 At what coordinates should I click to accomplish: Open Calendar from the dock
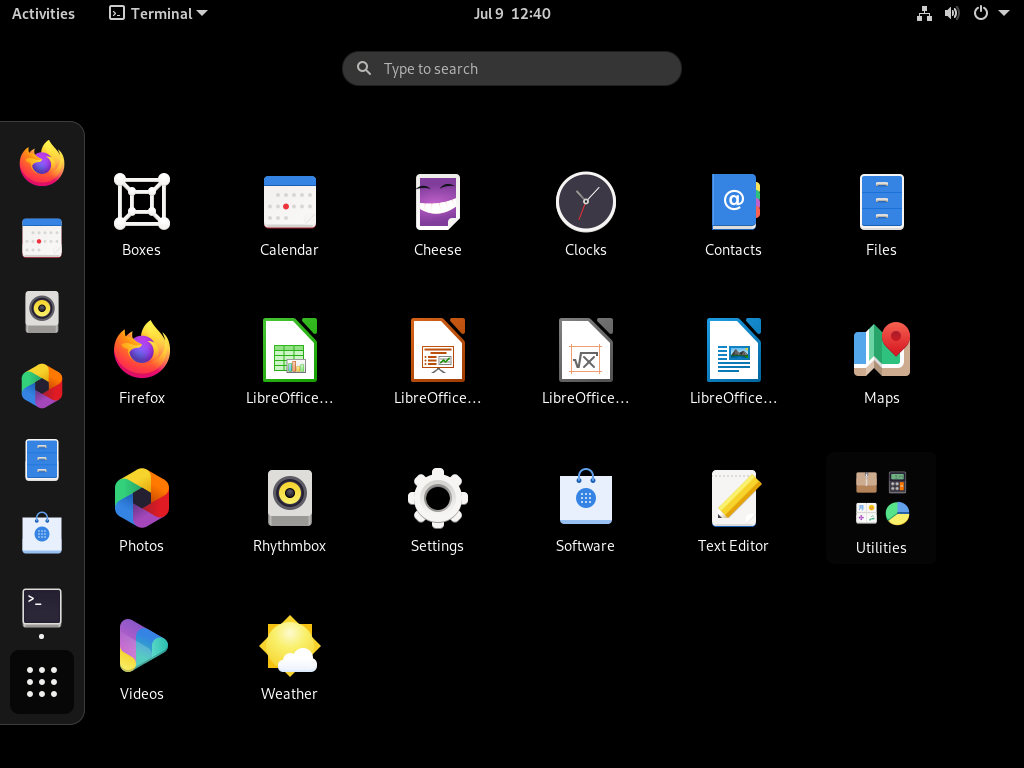[x=42, y=238]
